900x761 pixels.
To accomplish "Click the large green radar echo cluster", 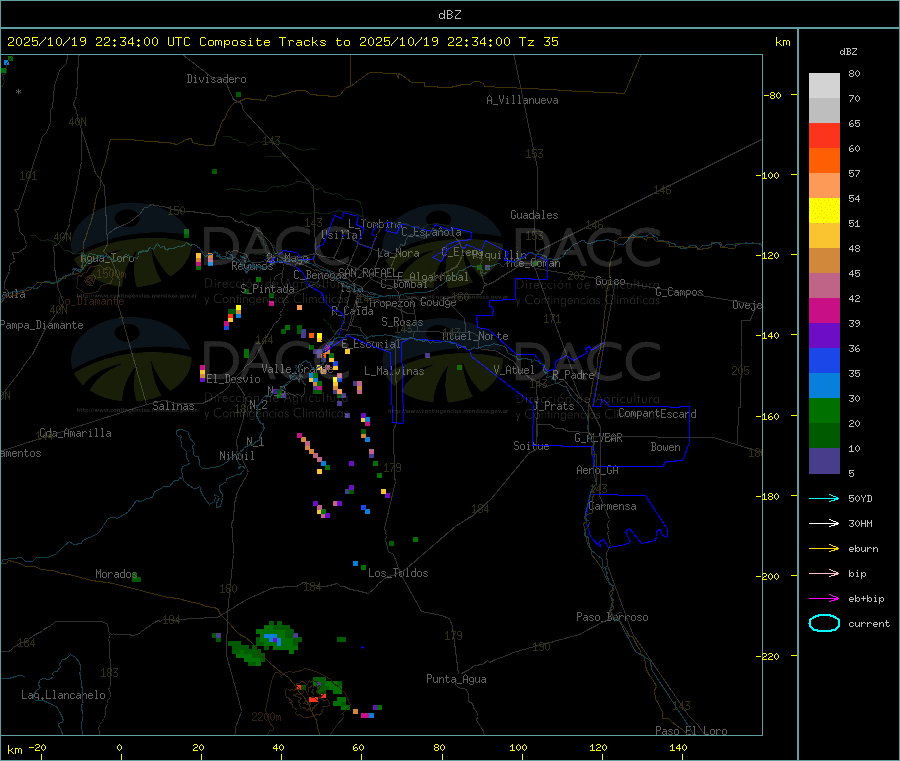I will coord(277,637).
